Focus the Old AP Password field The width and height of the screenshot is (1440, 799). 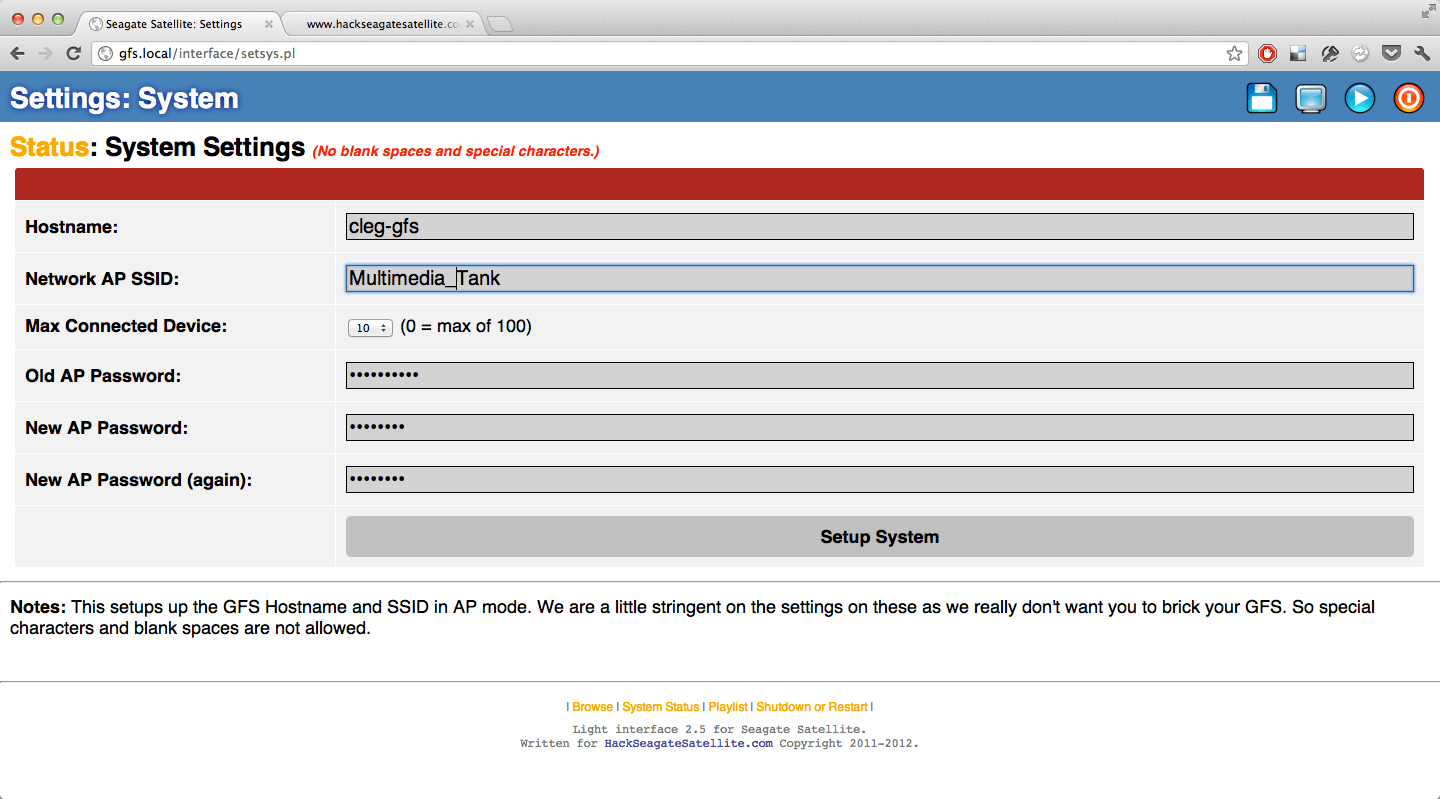[880, 376]
